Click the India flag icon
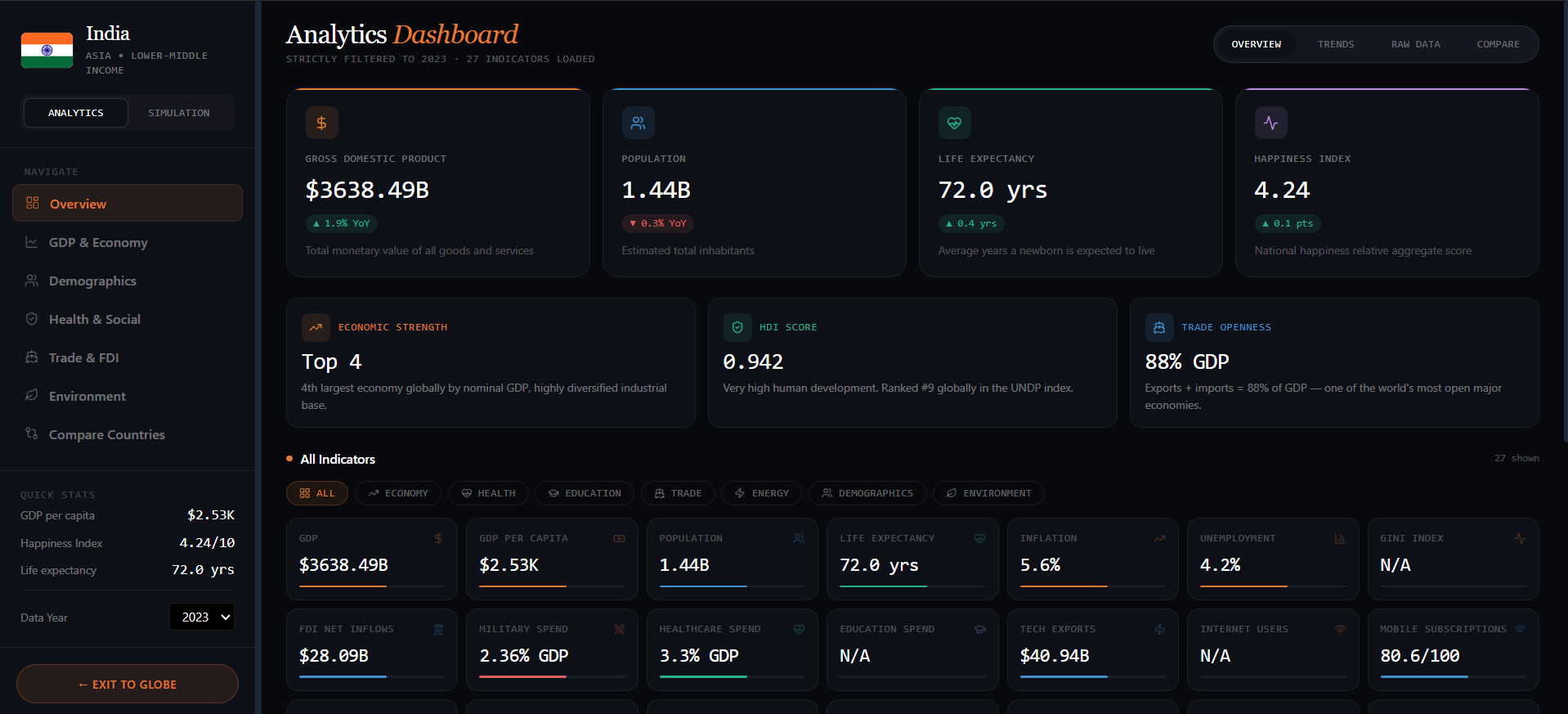This screenshot has height=714, width=1568. 47,50
